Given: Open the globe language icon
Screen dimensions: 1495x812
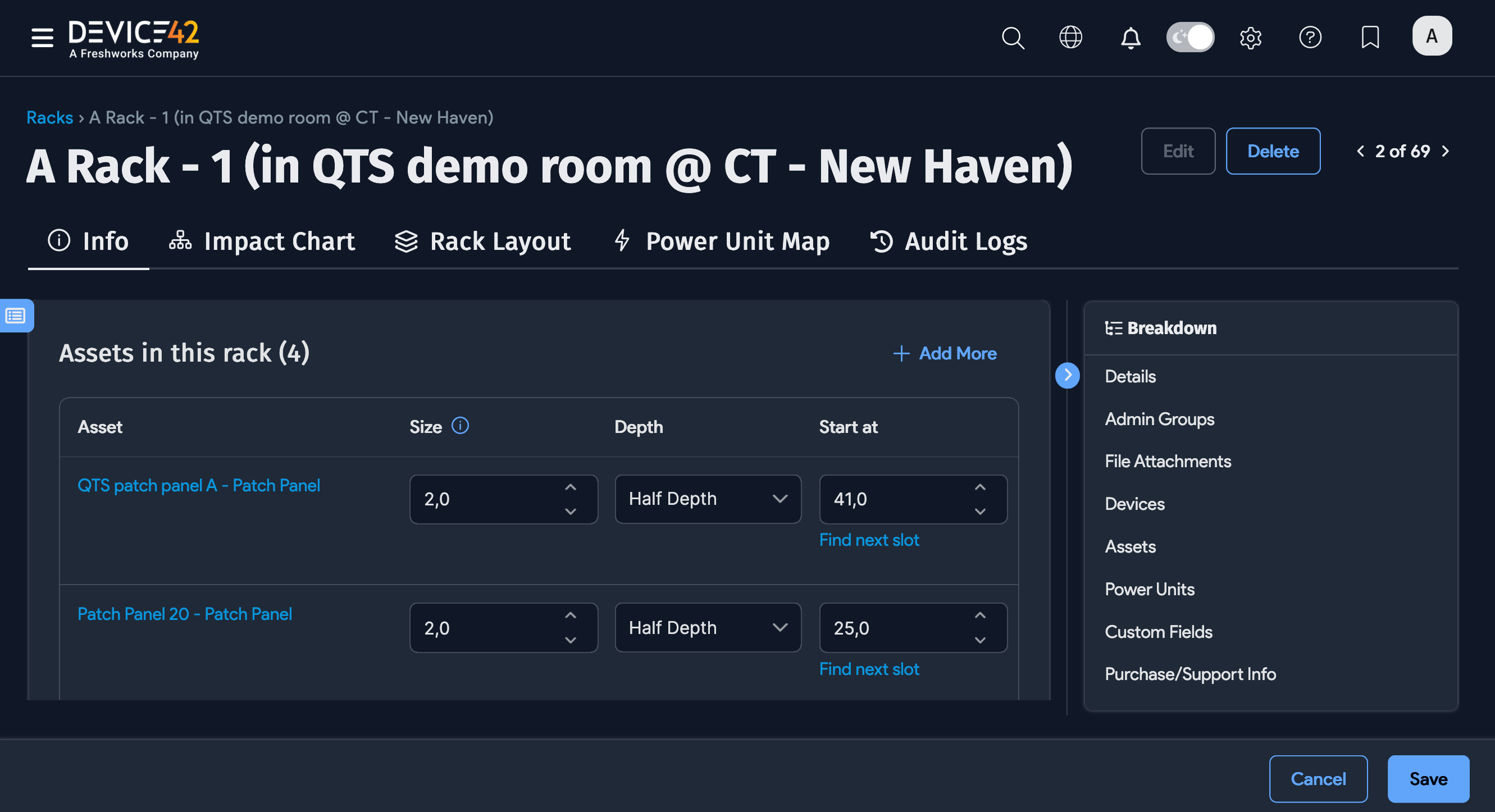Looking at the screenshot, I should pos(1070,38).
